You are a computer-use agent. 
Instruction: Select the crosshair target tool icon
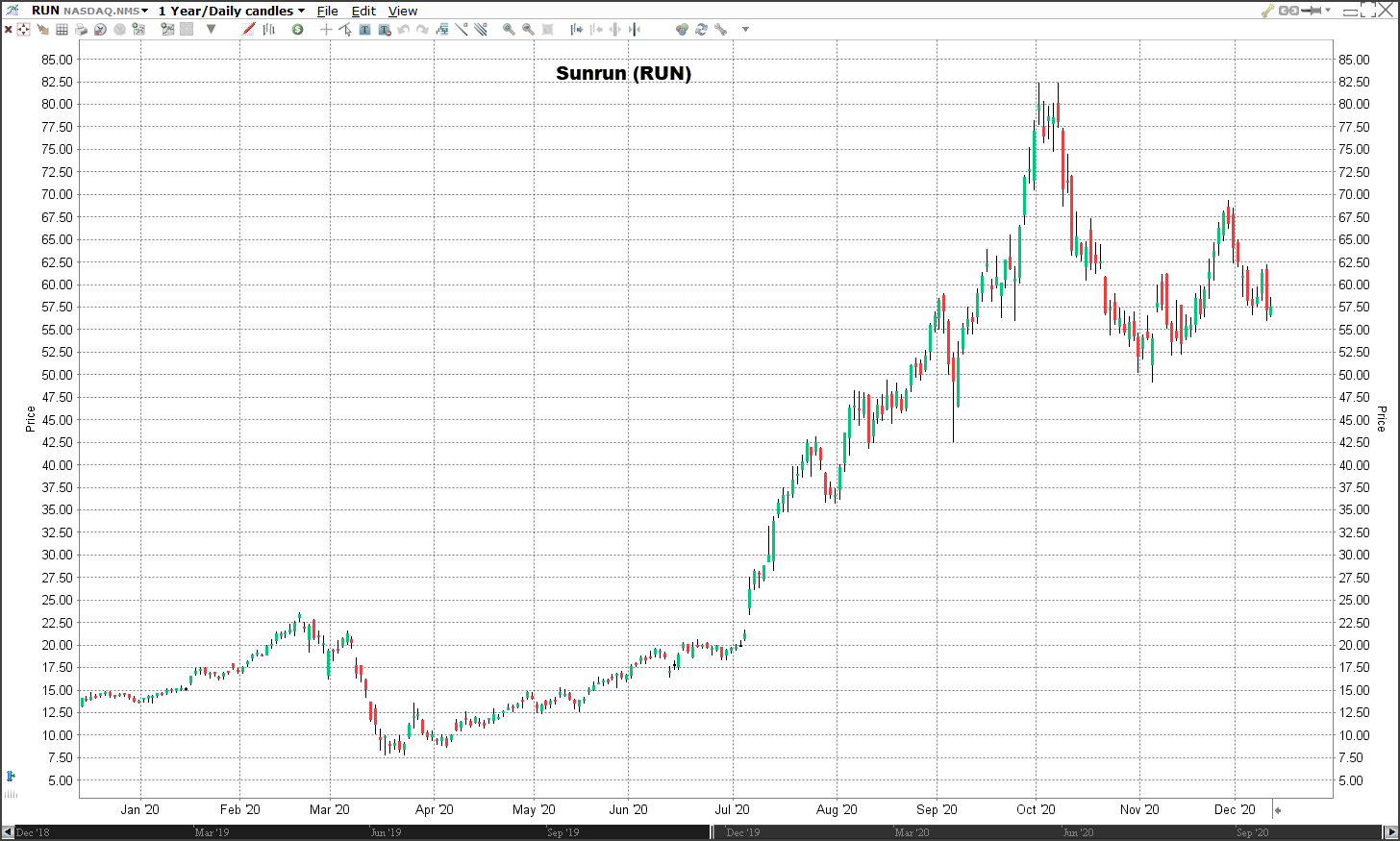tap(23, 30)
